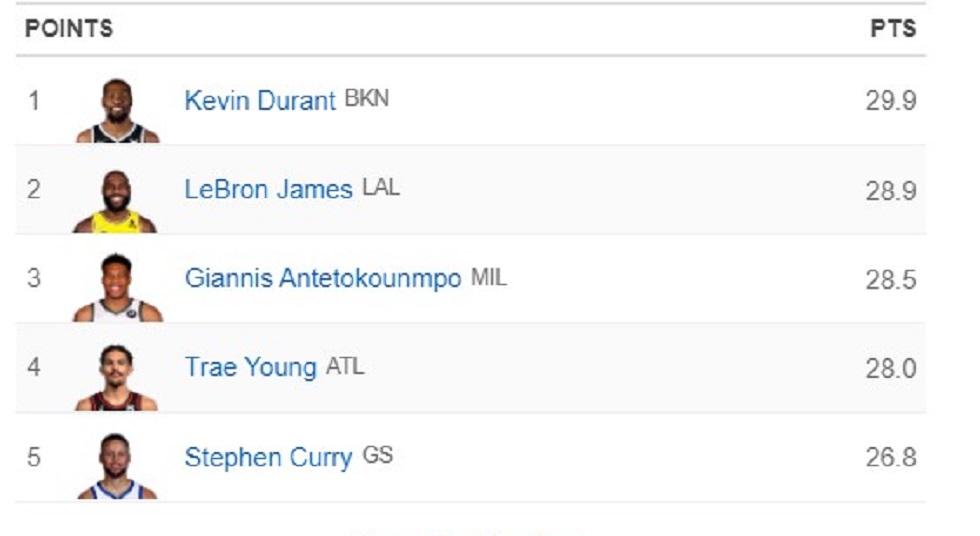Click the 26.8 points value

tap(891, 457)
